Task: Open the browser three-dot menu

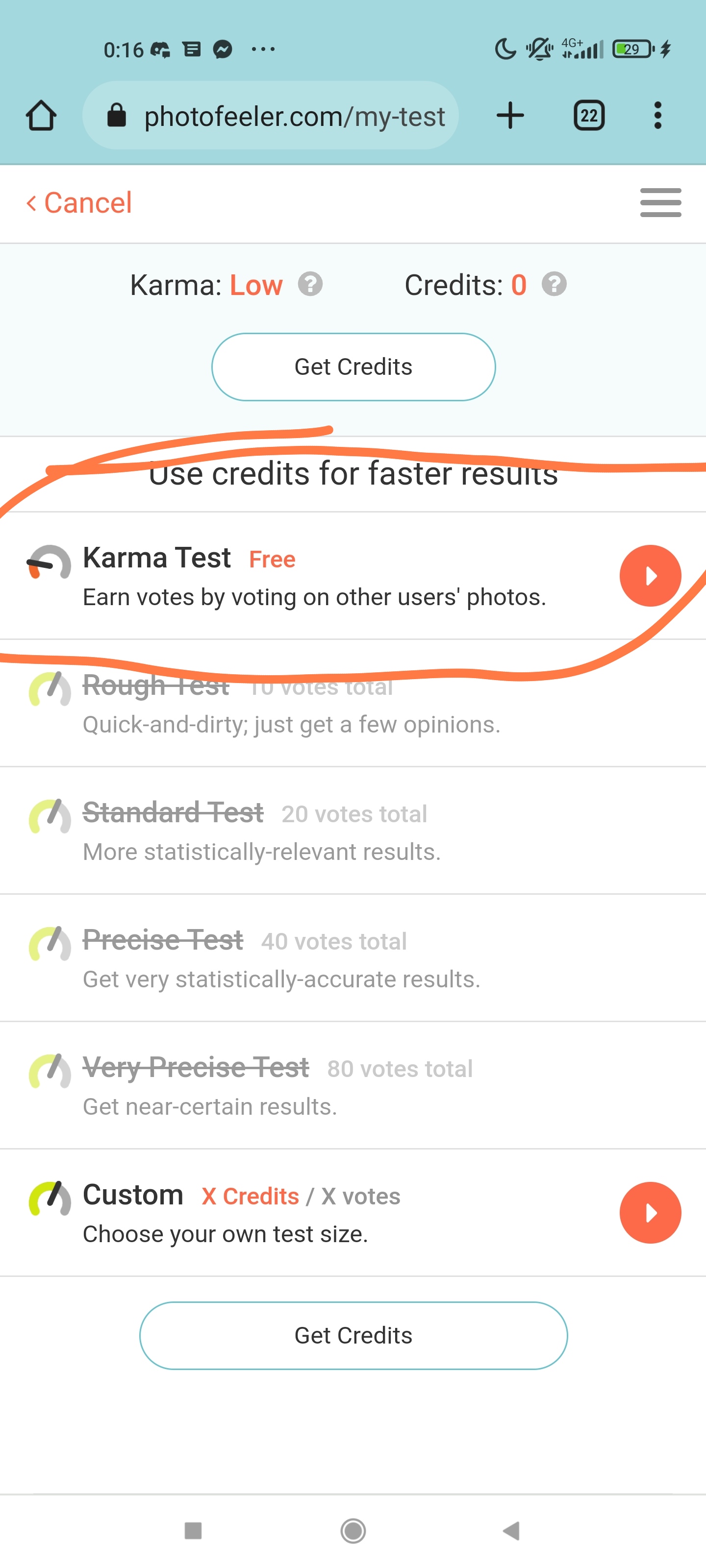Action: click(x=657, y=116)
